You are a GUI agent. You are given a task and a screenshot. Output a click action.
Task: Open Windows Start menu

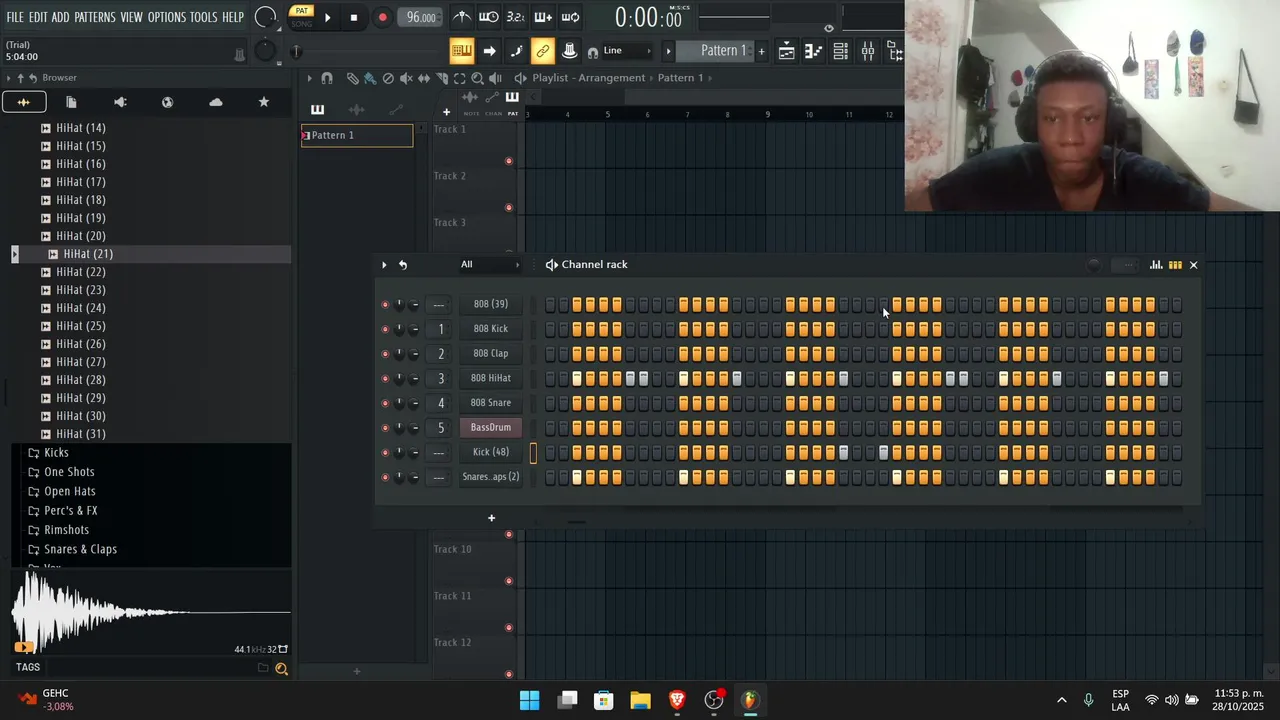[x=530, y=700]
